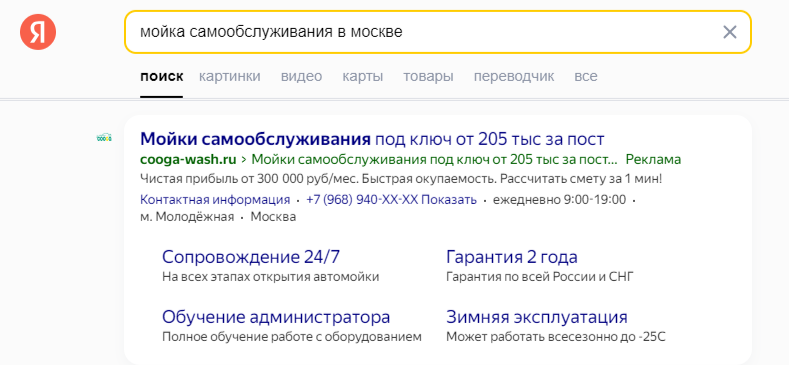Open the карты tab
Screen dimensions: 789x365
click(363, 77)
